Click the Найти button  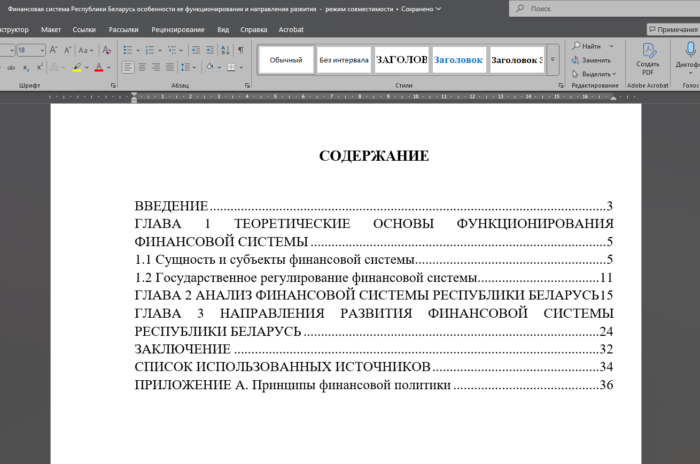coord(587,46)
